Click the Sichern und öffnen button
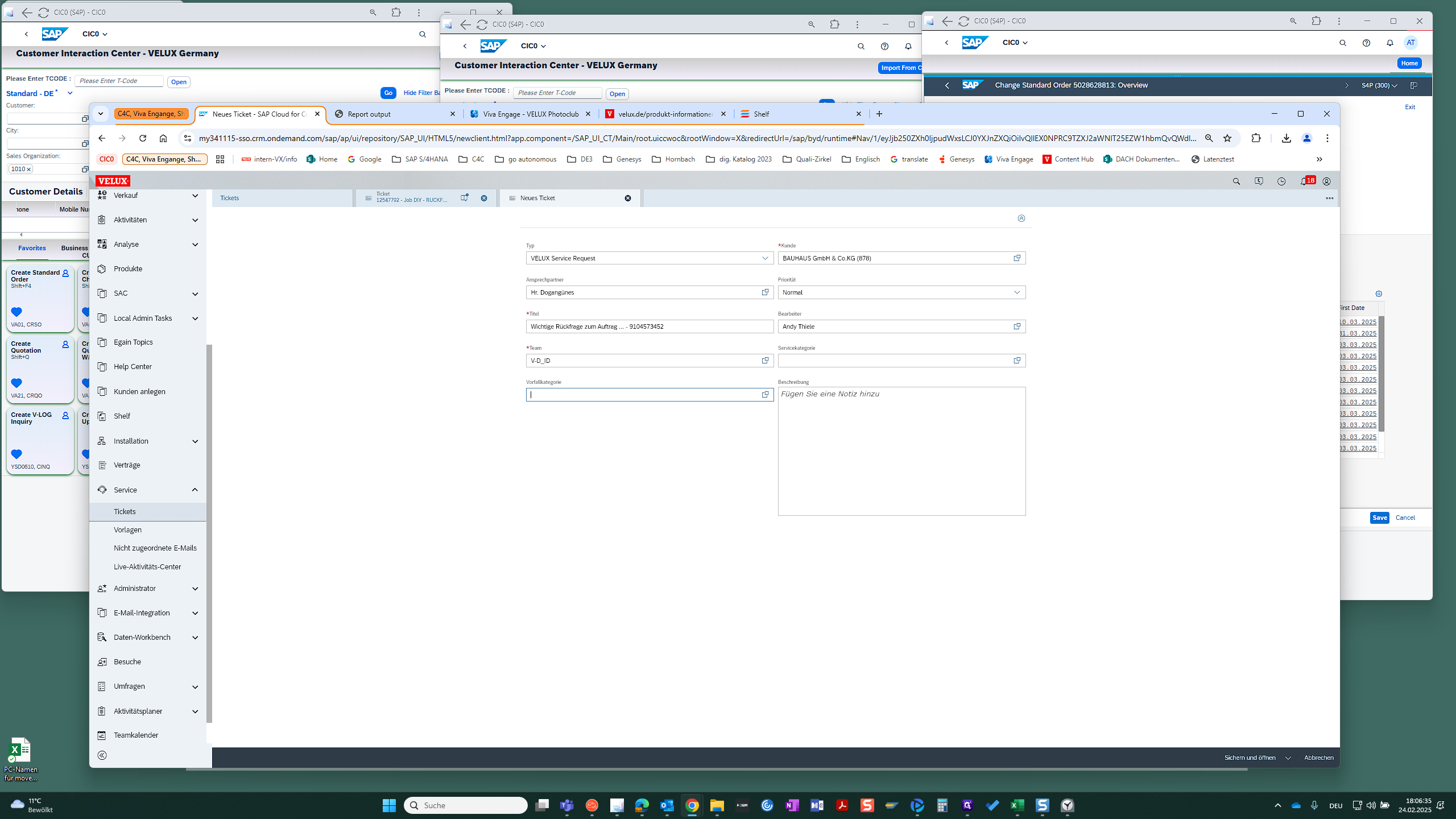 (1250, 758)
